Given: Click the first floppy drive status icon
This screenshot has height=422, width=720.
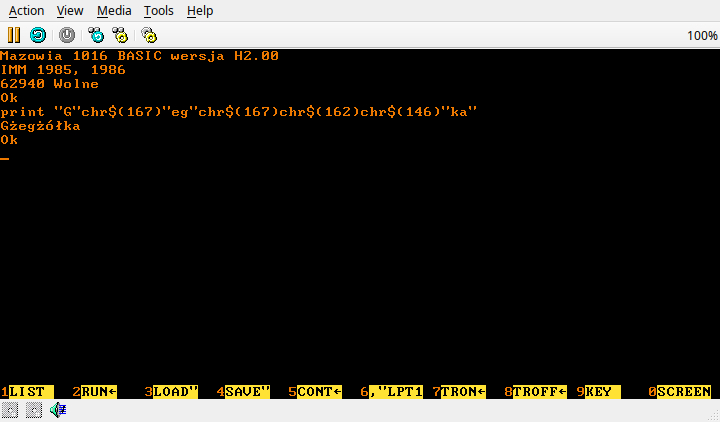Looking at the screenshot, I should point(11,410).
